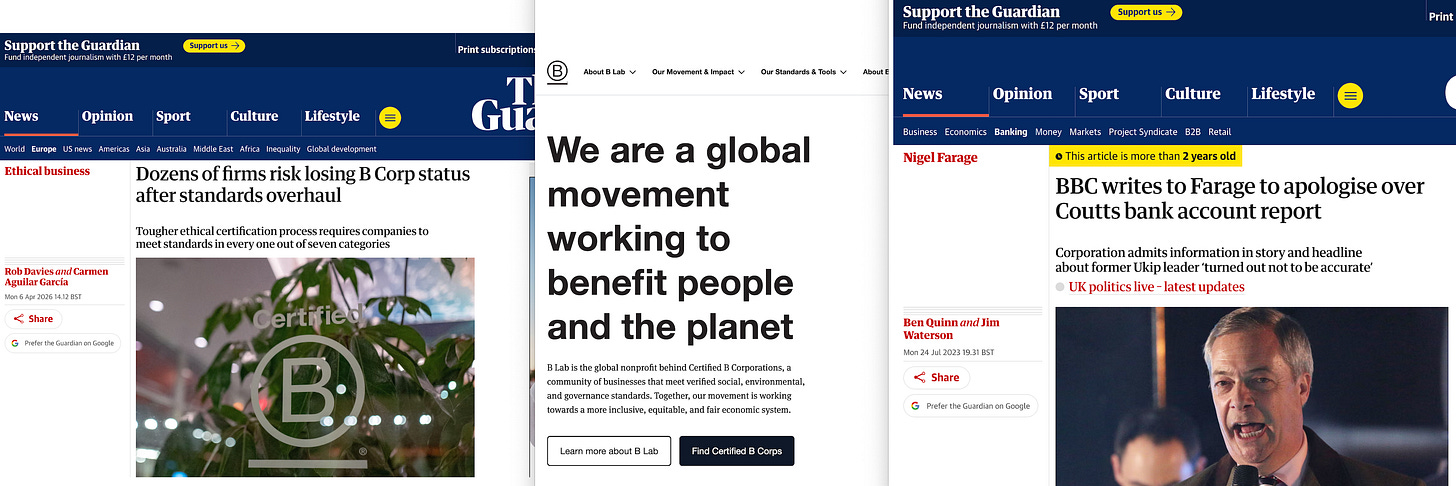Click 'Mon 24 Jul 2023 19.31 BST' date

(951, 352)
